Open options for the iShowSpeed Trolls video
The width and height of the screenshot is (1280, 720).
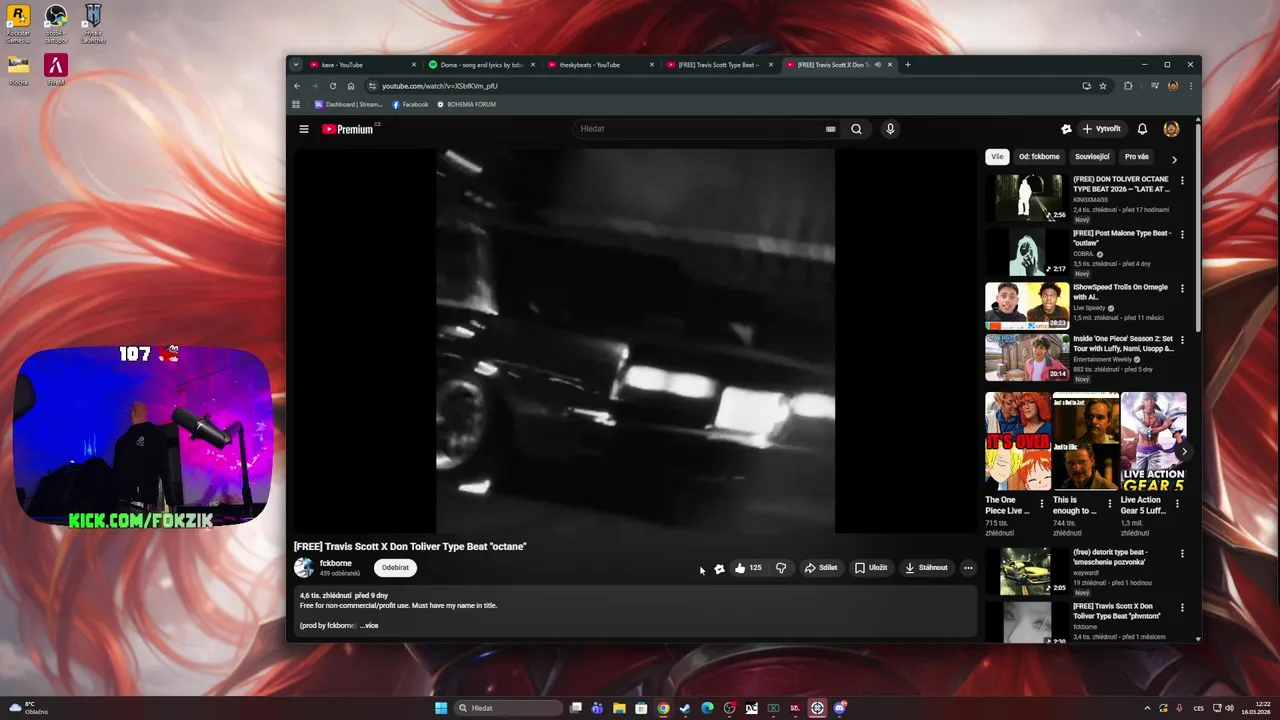pos(1182,289)
